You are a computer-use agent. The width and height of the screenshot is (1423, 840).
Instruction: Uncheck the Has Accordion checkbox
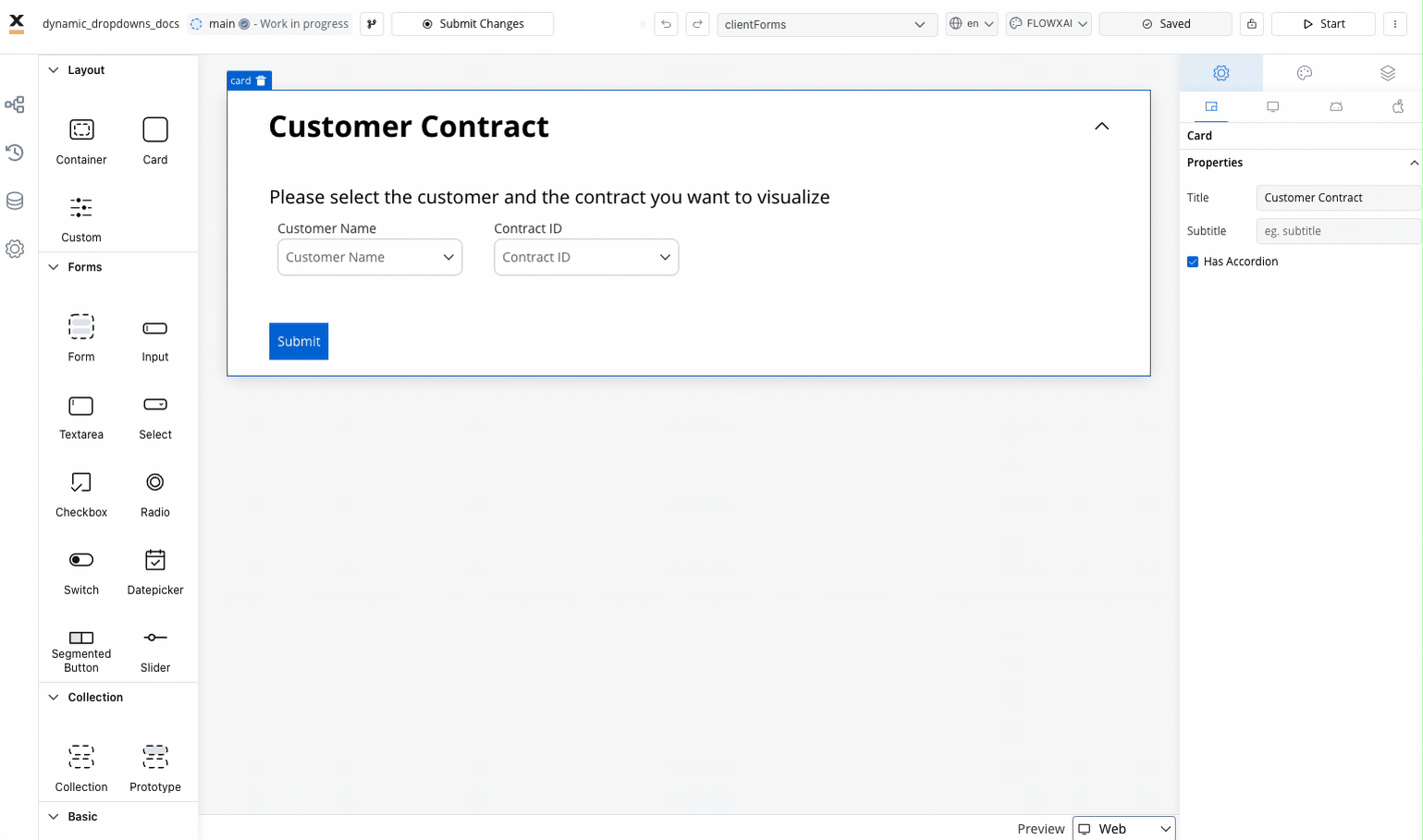pyautogui.click(x=1193, y=262)
